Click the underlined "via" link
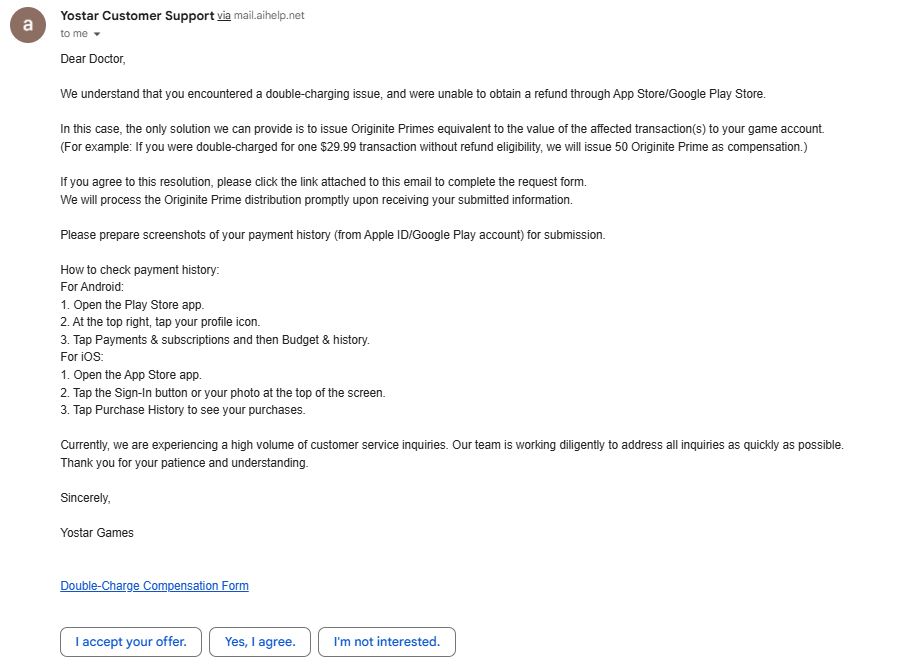Image resolution: width=912 pixels, height=672 pixels. click(224, 16)
